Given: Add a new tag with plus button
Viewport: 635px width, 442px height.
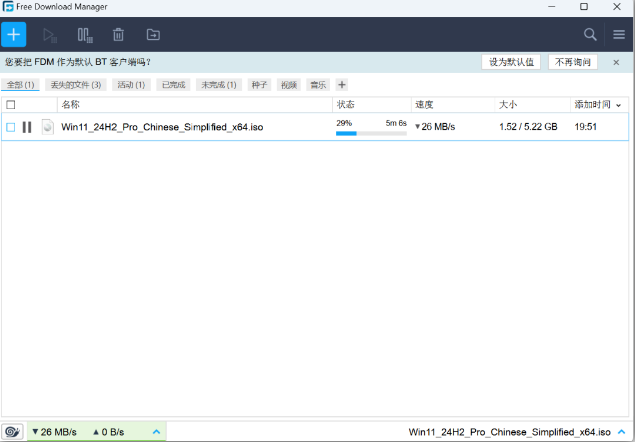Looking at the screenshot, I should click(x=342, y=85).
